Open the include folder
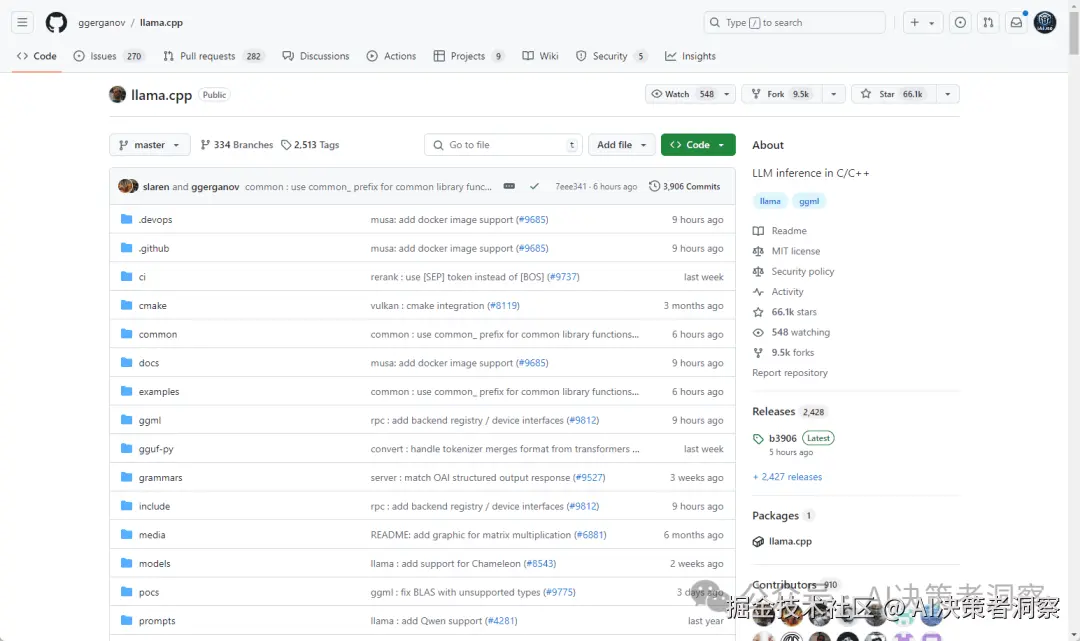 pyautogui.click(x=154, y=506)
